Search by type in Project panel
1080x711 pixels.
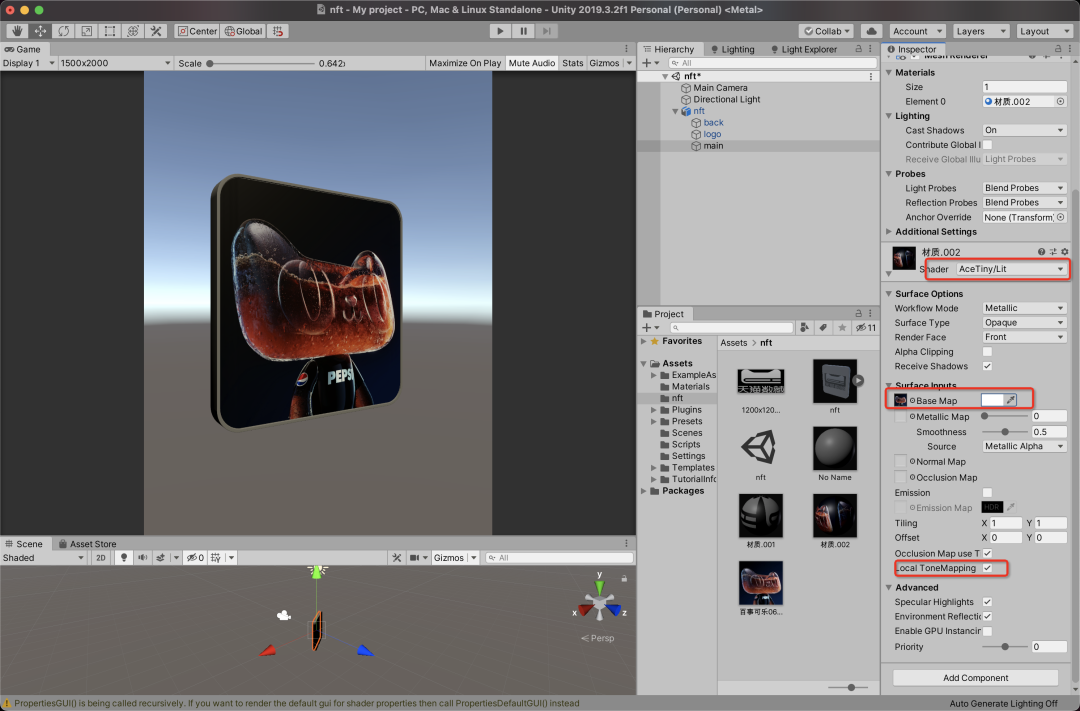coord(804,327)
